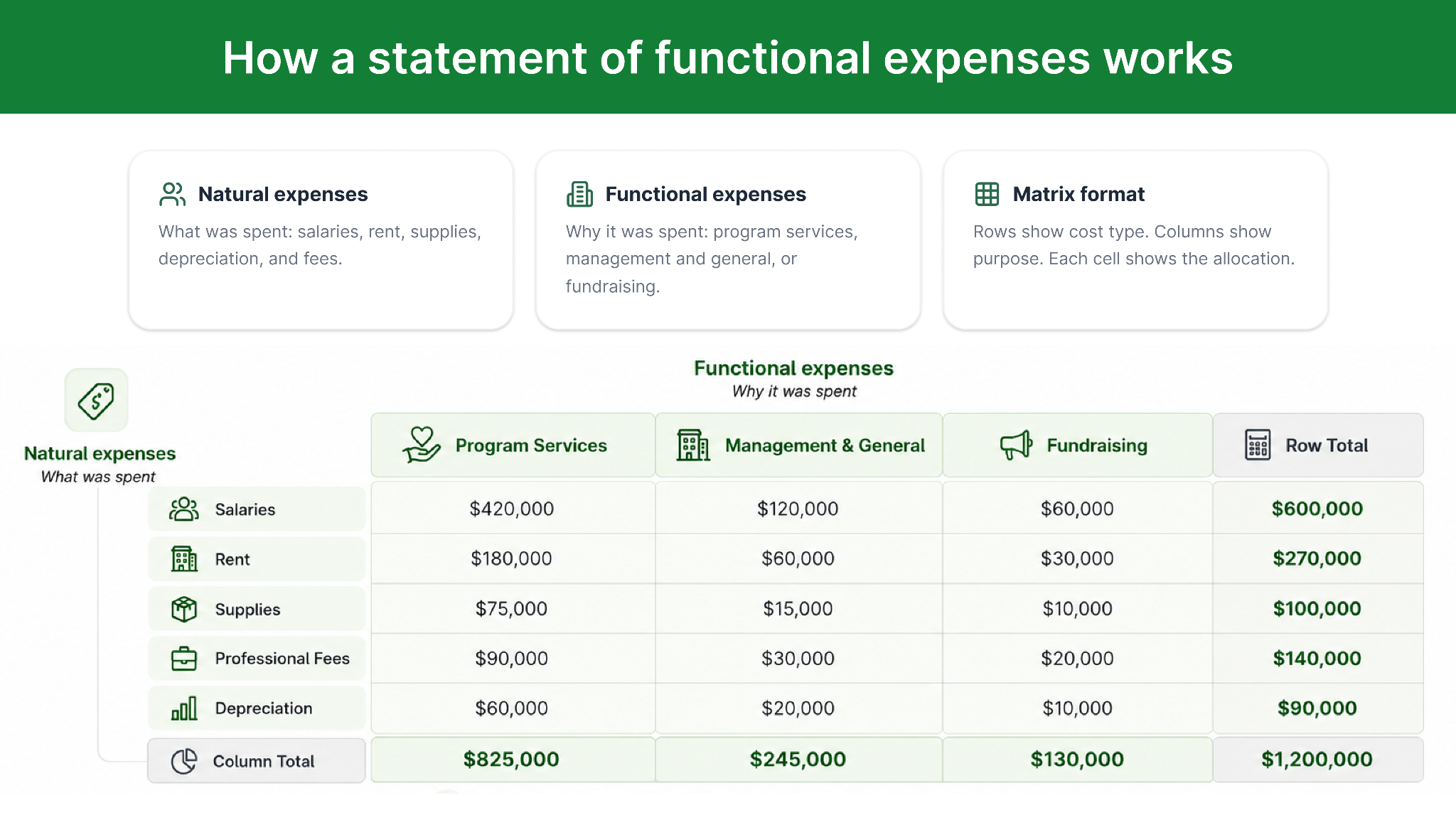1456x820 pixels.
Task: Click the Professional Fees row label
Action: (257, 659)
